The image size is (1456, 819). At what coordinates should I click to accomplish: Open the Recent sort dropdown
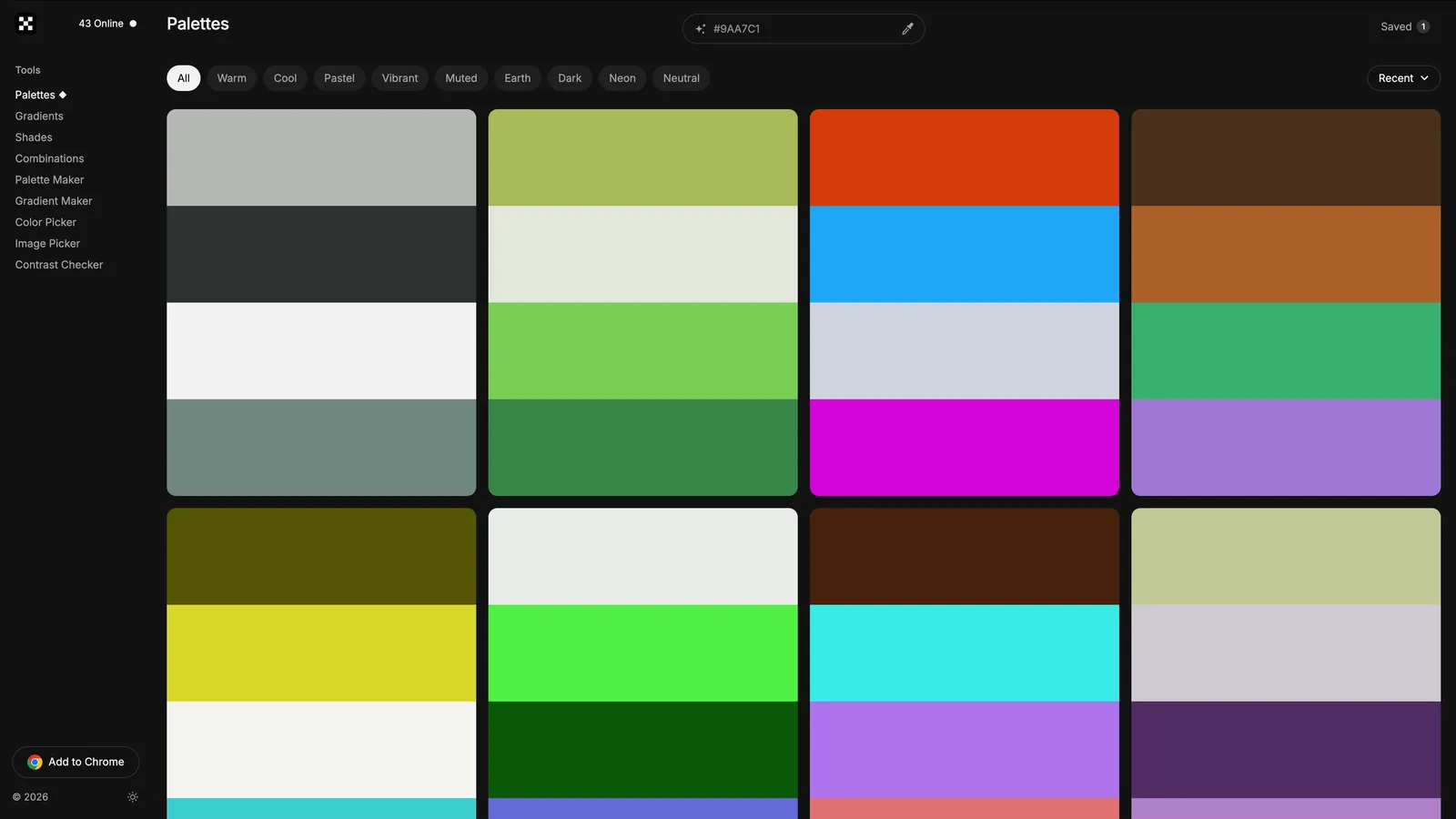point(1403,78)
